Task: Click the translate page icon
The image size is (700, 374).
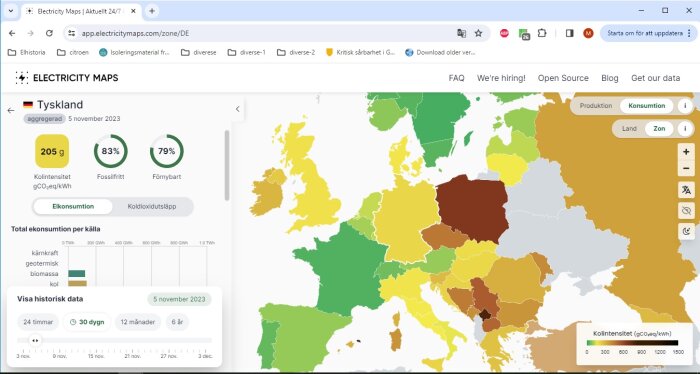Action: (461, 33)
